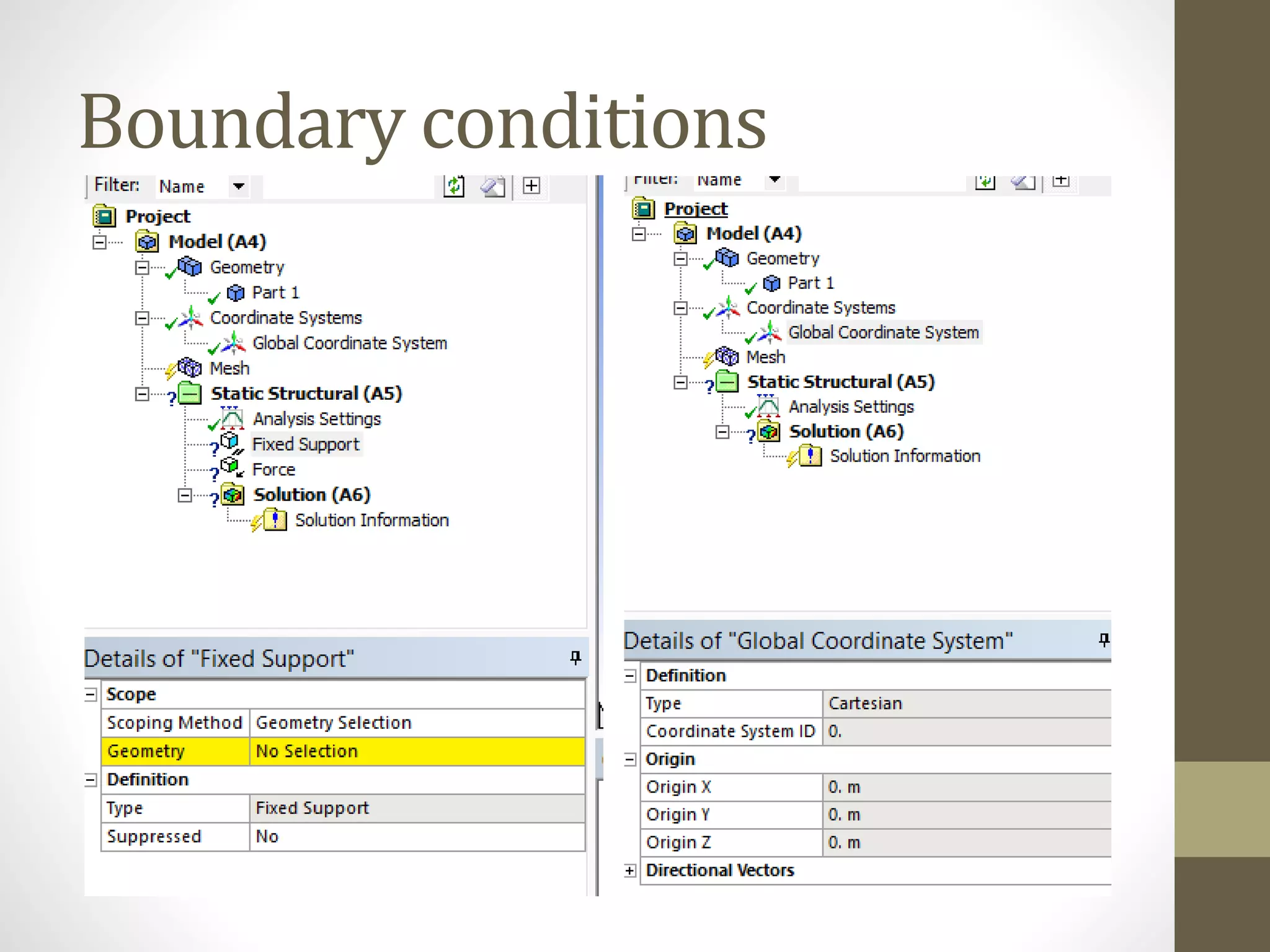The image size is (1270, 952).
Task: Click the Model (A4) icon in left tree
Action: point(147,242)
